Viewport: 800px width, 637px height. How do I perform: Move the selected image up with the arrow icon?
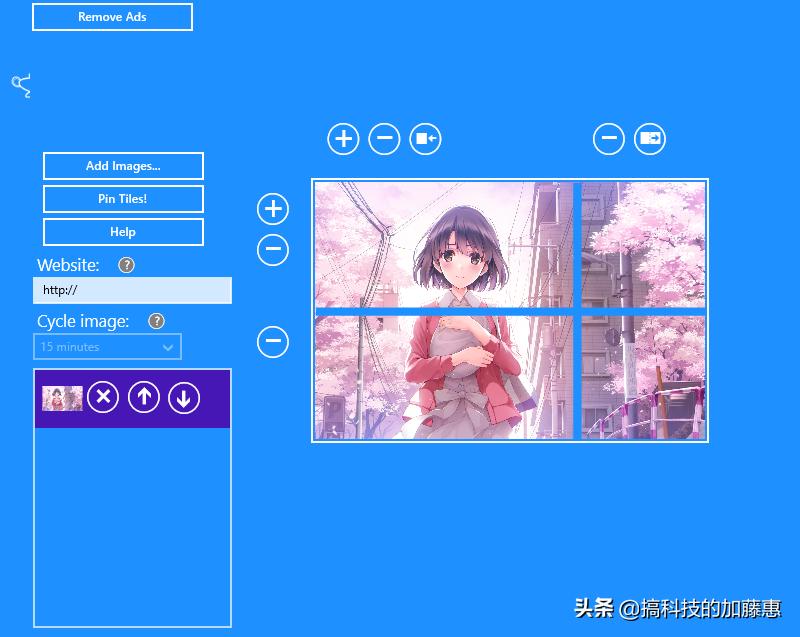pyautogui.click(x=143, y=397)
